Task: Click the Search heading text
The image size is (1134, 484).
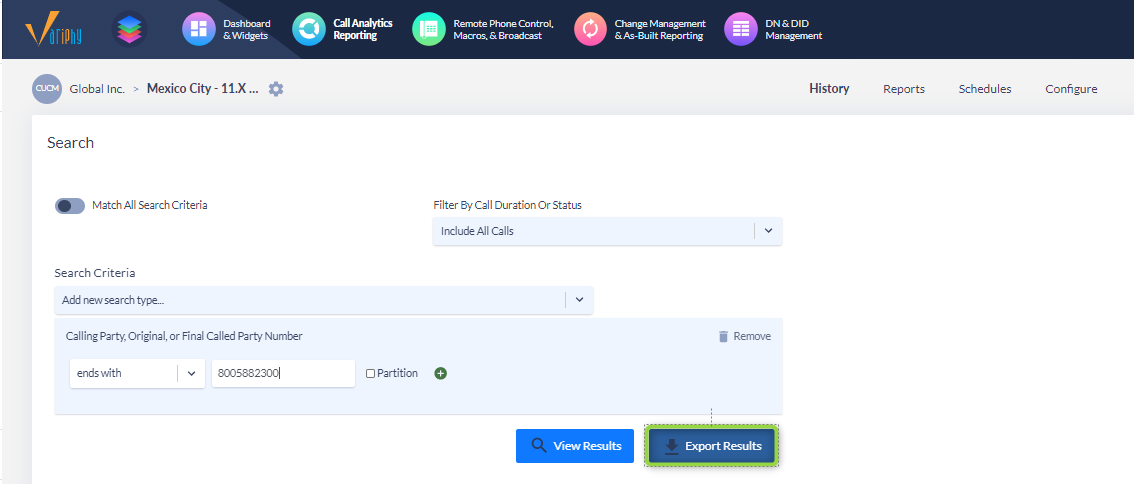Action: pos(70,143)
